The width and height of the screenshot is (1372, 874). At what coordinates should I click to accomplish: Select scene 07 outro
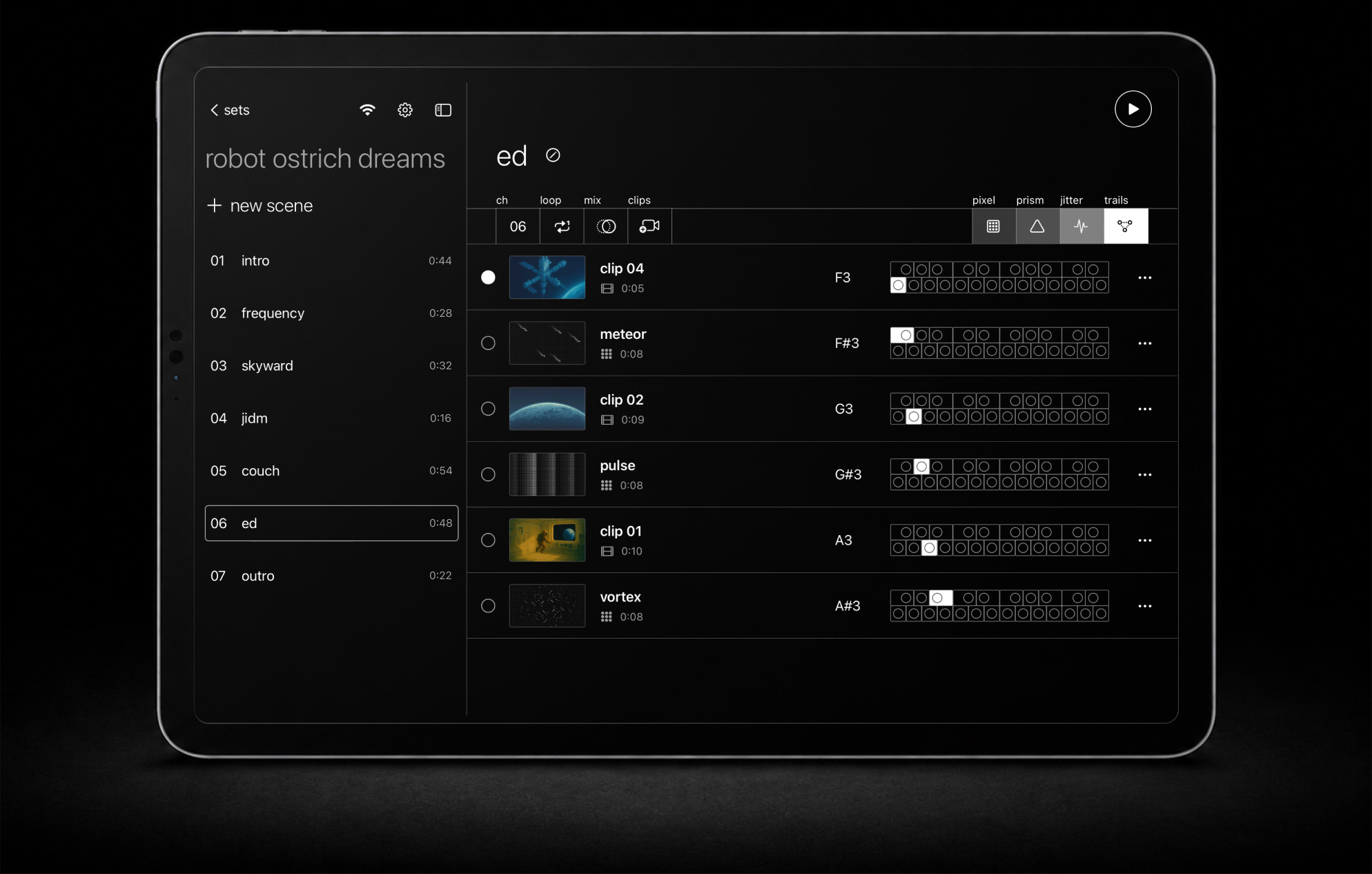331,575
